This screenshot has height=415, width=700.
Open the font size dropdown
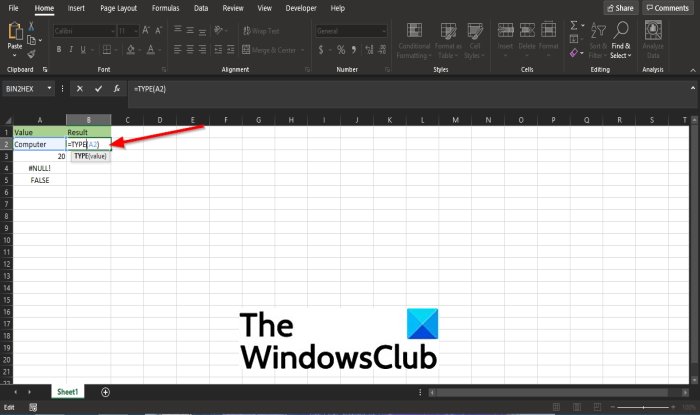[136, 31]
